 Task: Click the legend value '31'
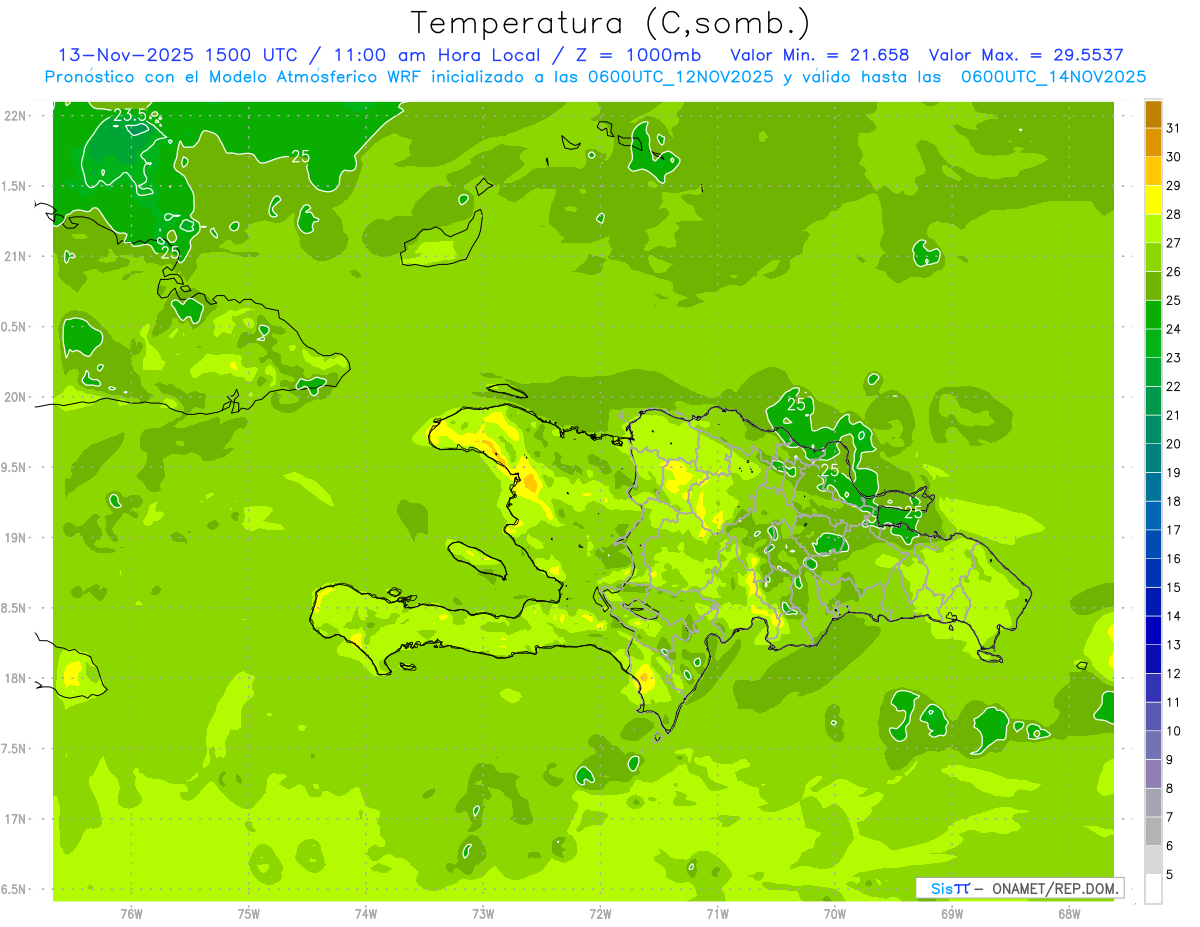(x=1174, y=128)
